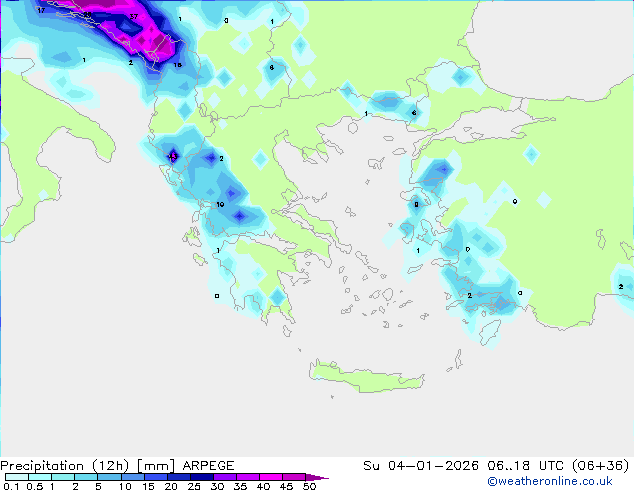Click the 30–35 mm purple legend swatch

coord(225,477)
